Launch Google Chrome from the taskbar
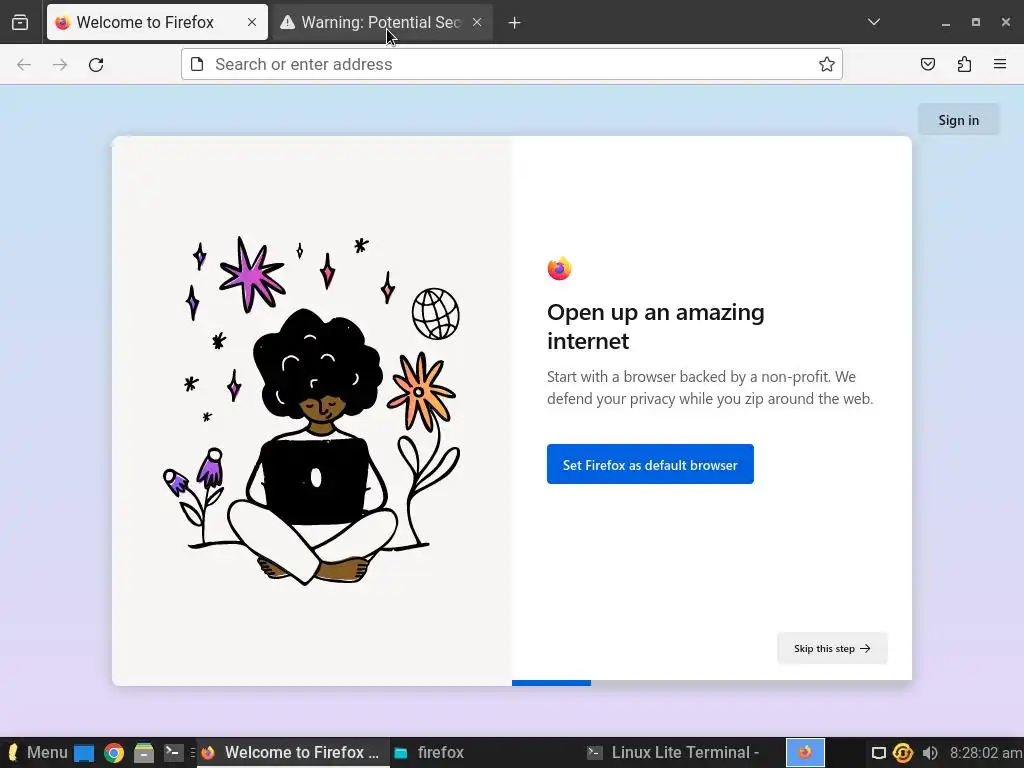Screen dimensions: 1024x768 point(114,753)
